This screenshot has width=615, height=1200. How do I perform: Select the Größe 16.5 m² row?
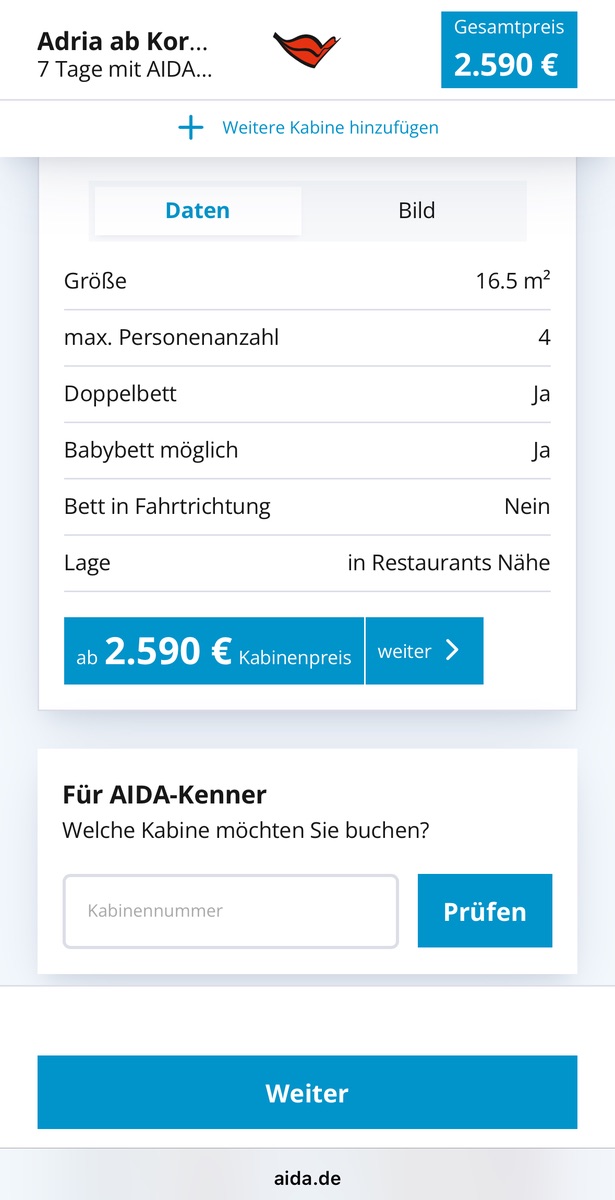pos(307,281)
